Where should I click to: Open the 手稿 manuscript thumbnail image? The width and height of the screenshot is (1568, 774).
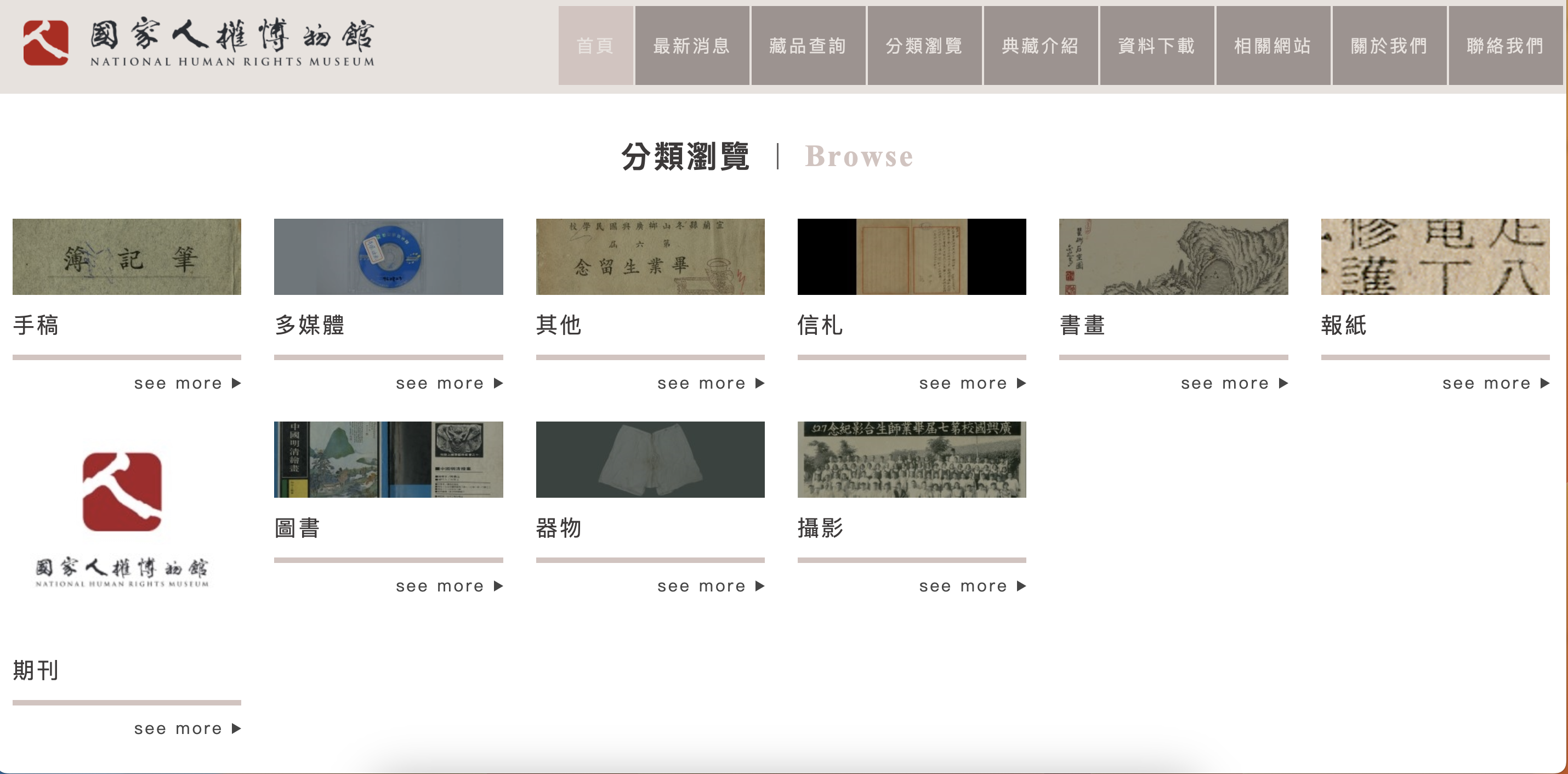point(127,256)
